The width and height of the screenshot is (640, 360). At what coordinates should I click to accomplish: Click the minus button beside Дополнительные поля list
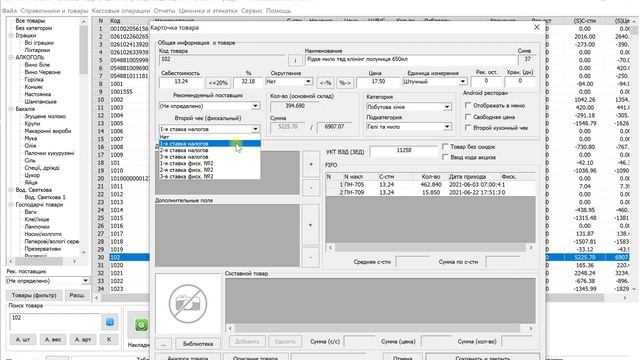tap(311, 258)
